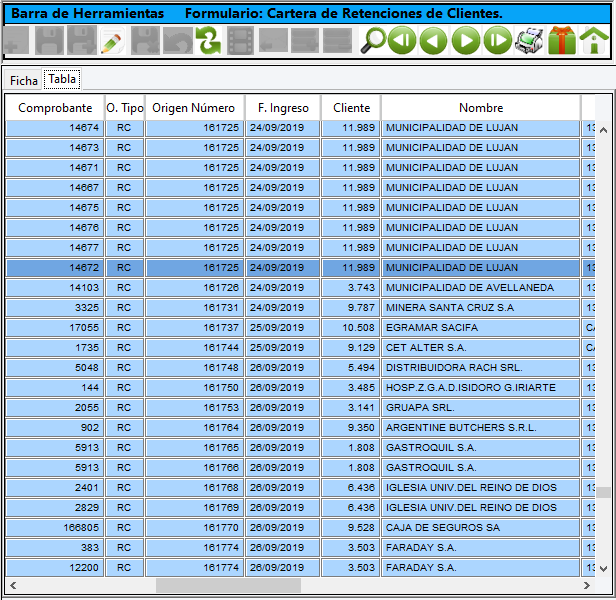Click the green gift box icon
Screen dimensions: 616x600
click(562, 40)
